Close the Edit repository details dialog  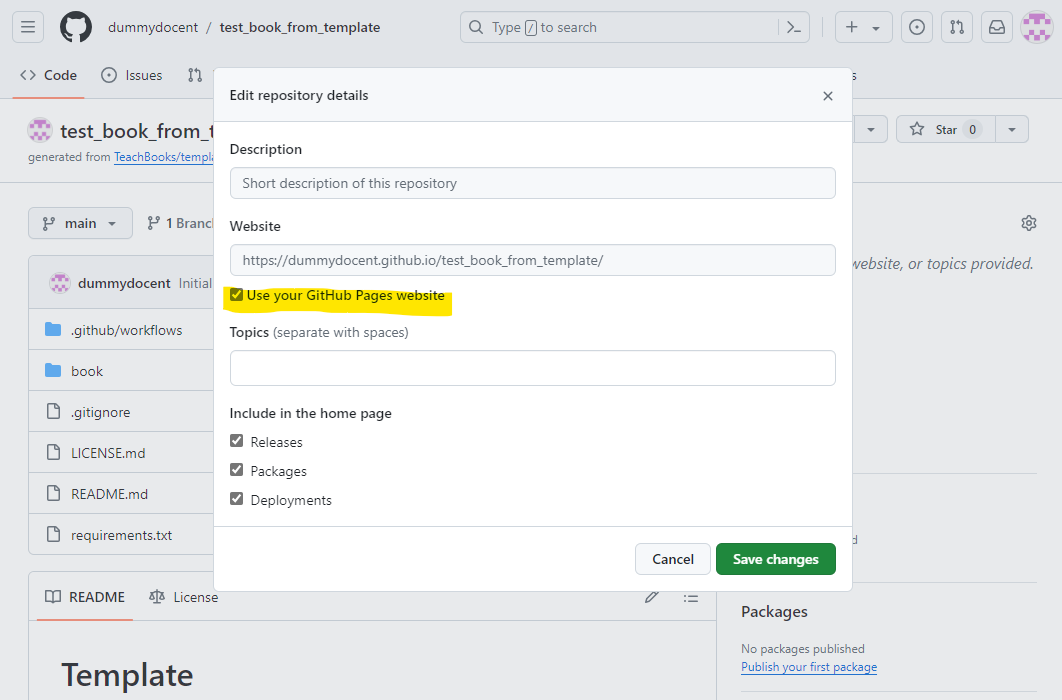click(x=827, y=96)
